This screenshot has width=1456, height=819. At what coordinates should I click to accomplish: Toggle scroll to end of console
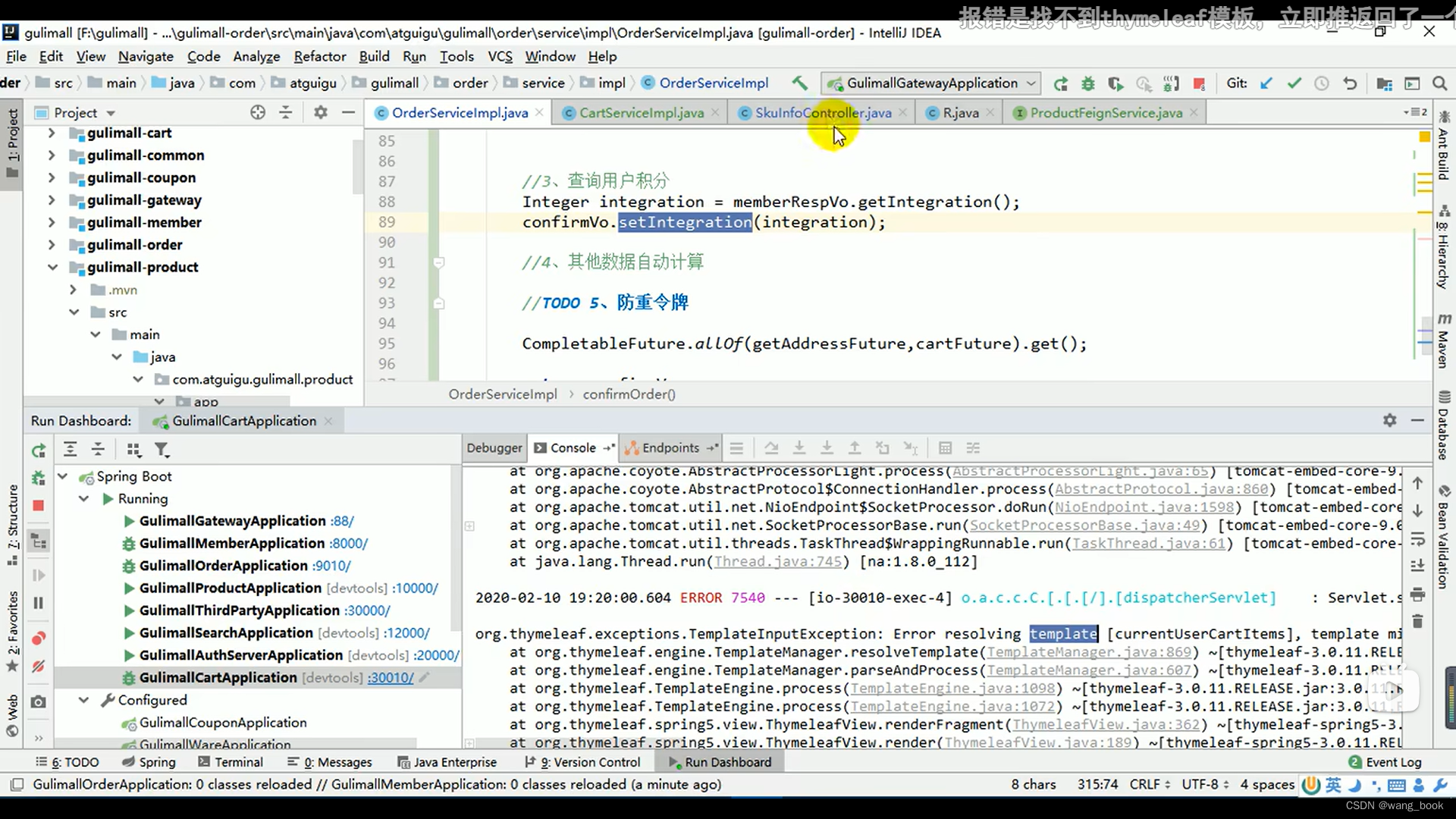[1417, 566]
